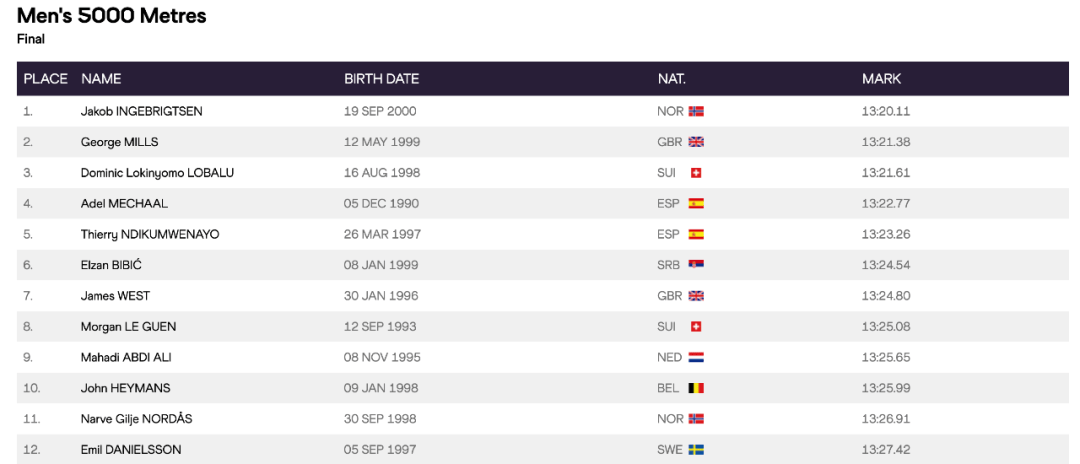This screenshot has height=464, width=1080.
Task: Select Thierry NDIKUMWENAYO name link
Action: 150,234
